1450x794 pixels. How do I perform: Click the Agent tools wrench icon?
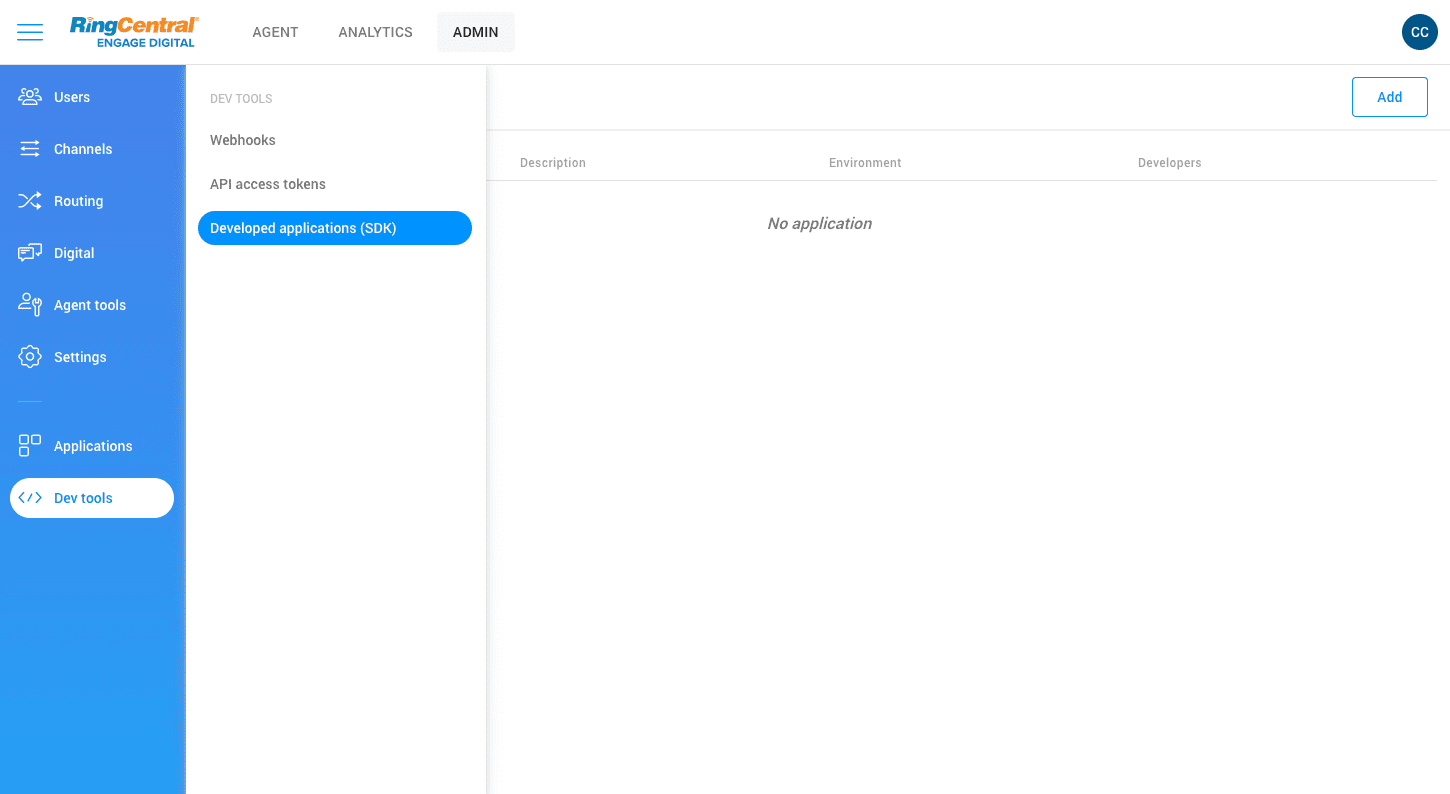point(30,305)
